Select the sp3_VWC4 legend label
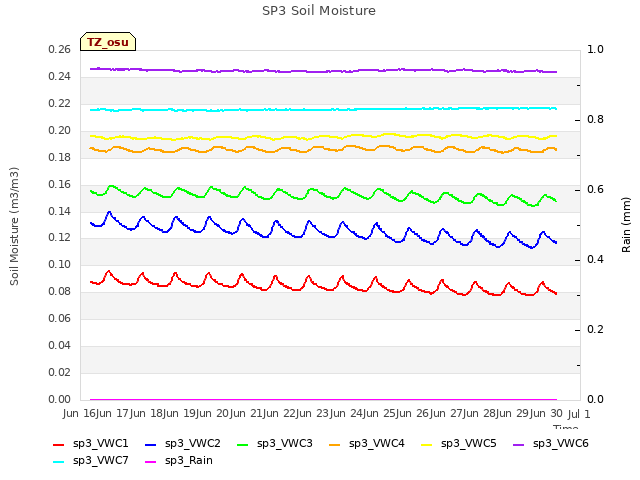The height and width of the screenshot is (480, 640). click(x=377, y=444)
